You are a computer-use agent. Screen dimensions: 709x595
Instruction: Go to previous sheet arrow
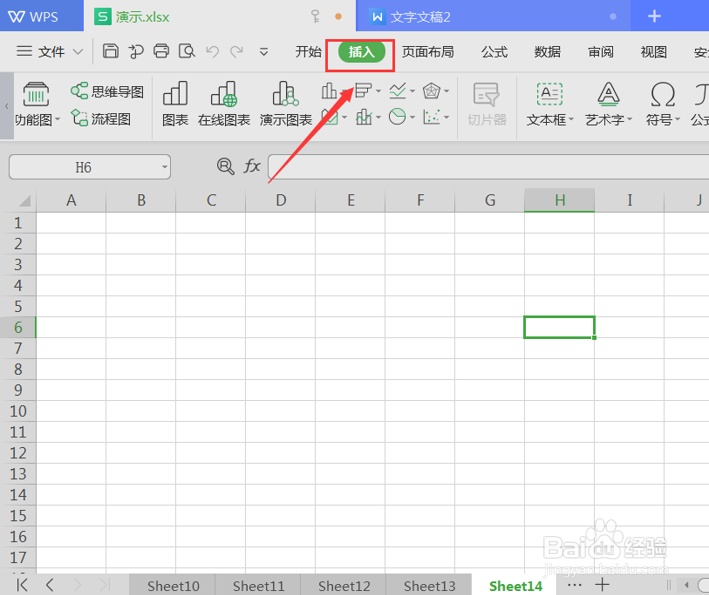50,585
